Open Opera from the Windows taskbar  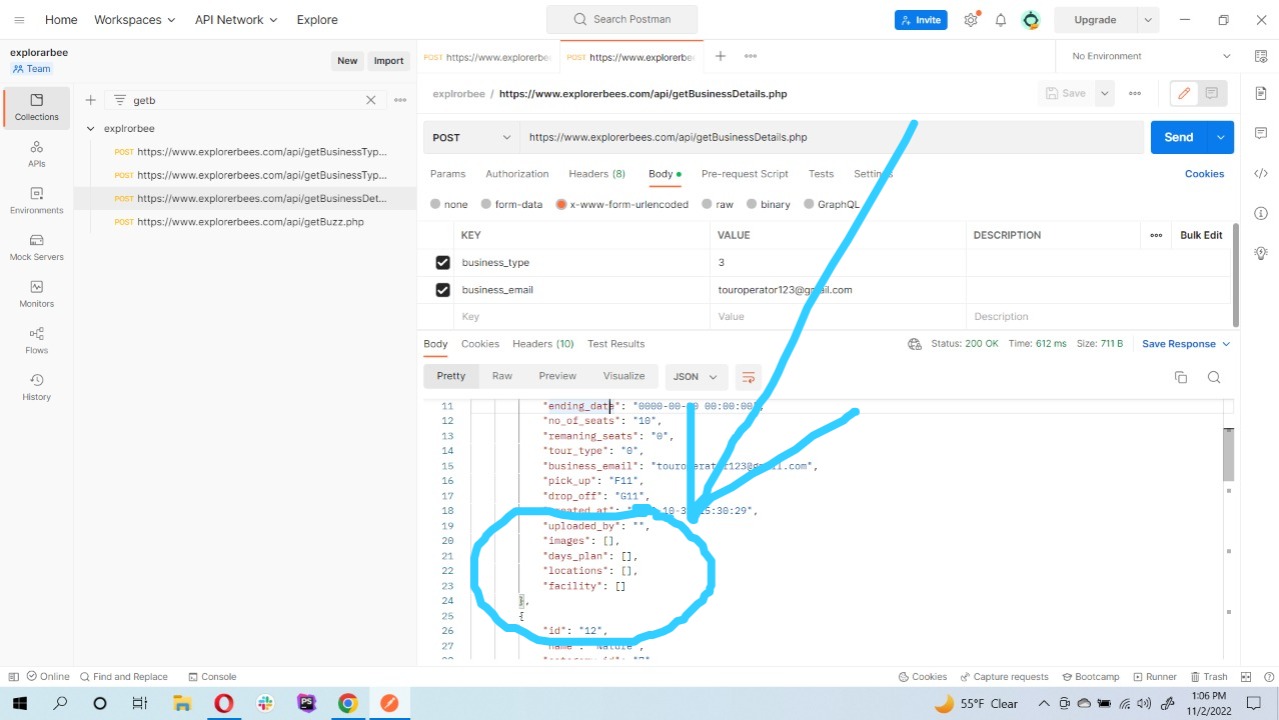[223, 704]
